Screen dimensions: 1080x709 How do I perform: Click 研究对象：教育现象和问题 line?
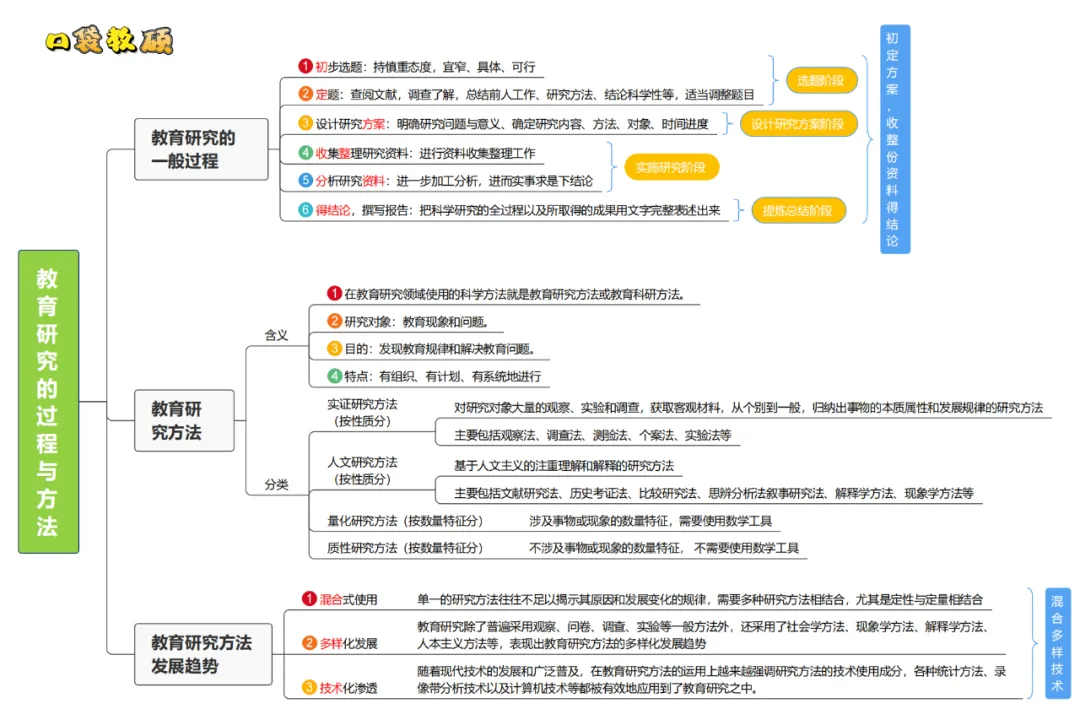coord(408,322)
